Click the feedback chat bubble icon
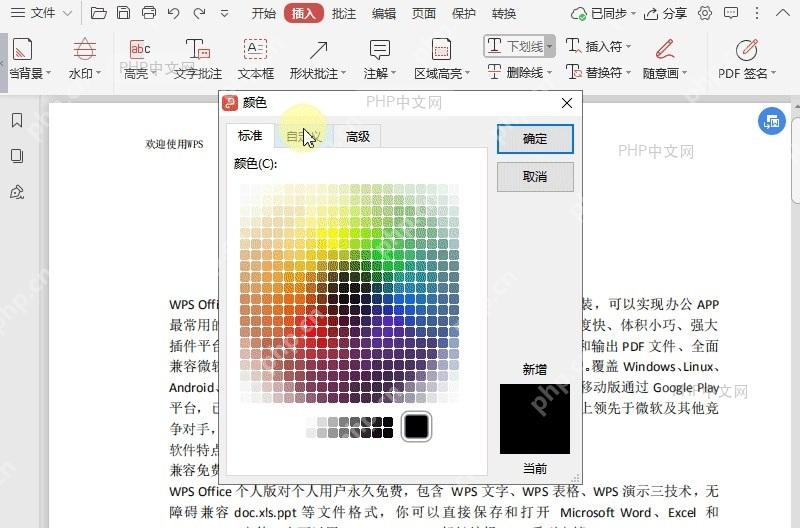This screenshot has height=528, width=800. (x=731, y=13)
